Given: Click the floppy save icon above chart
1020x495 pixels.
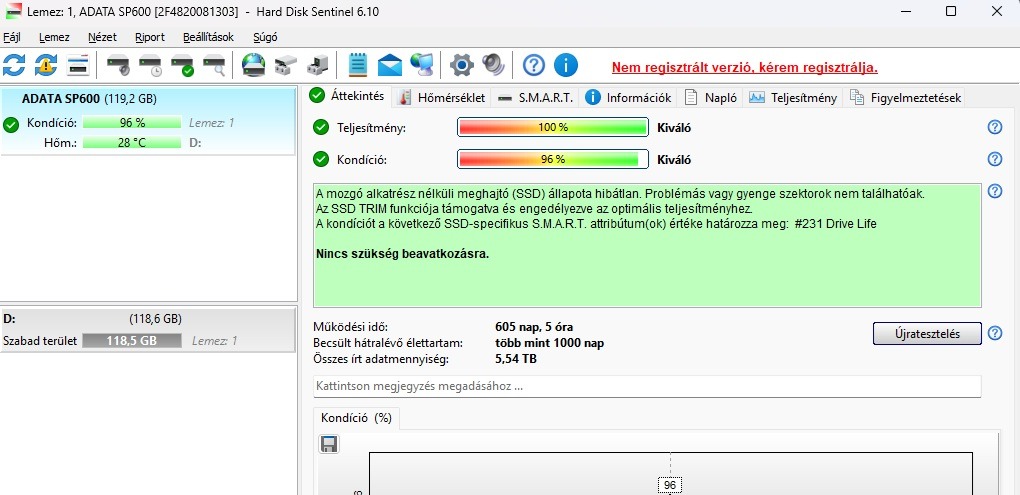Looking at the screenshot, I should 329,444.
